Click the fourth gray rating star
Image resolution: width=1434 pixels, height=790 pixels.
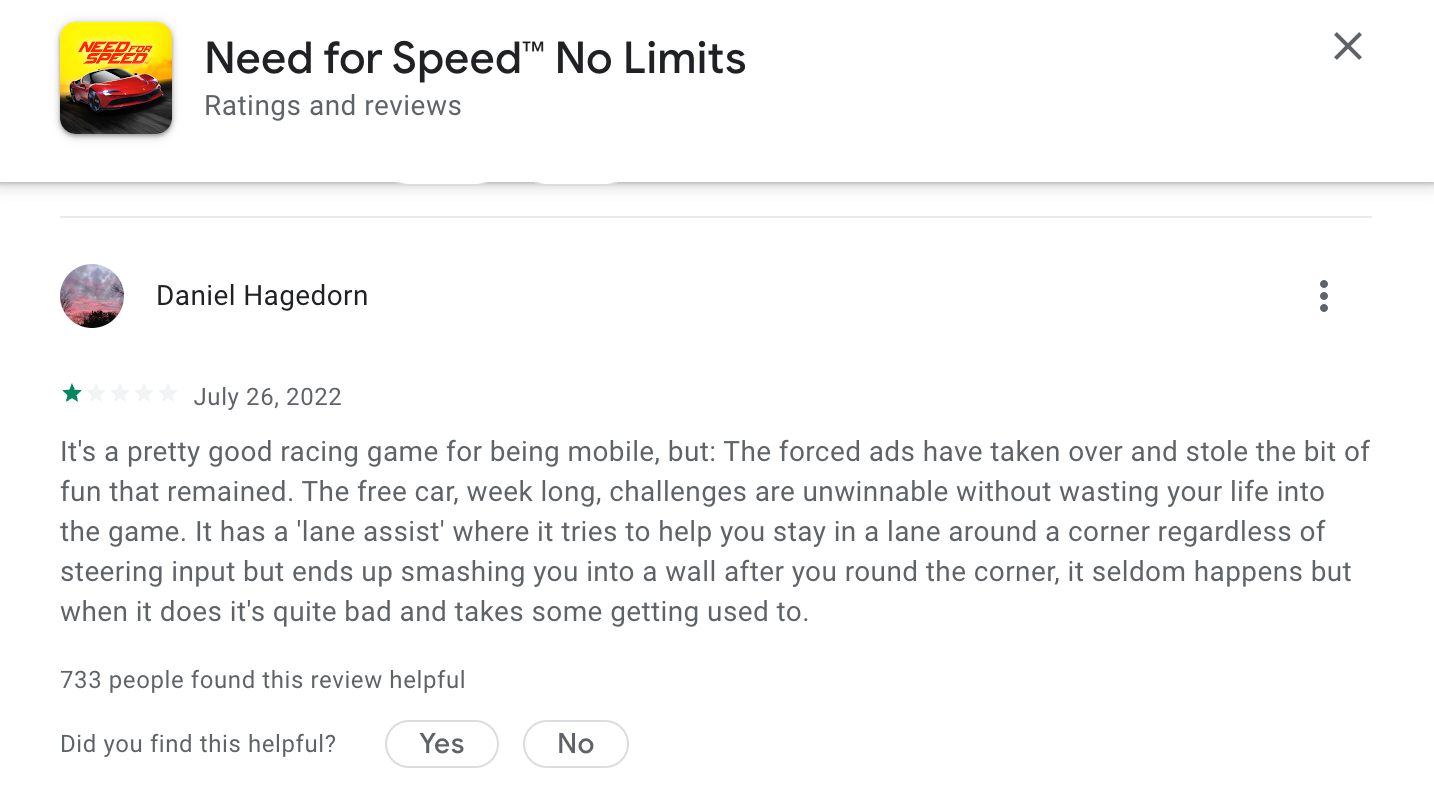(x=144, y=394)
